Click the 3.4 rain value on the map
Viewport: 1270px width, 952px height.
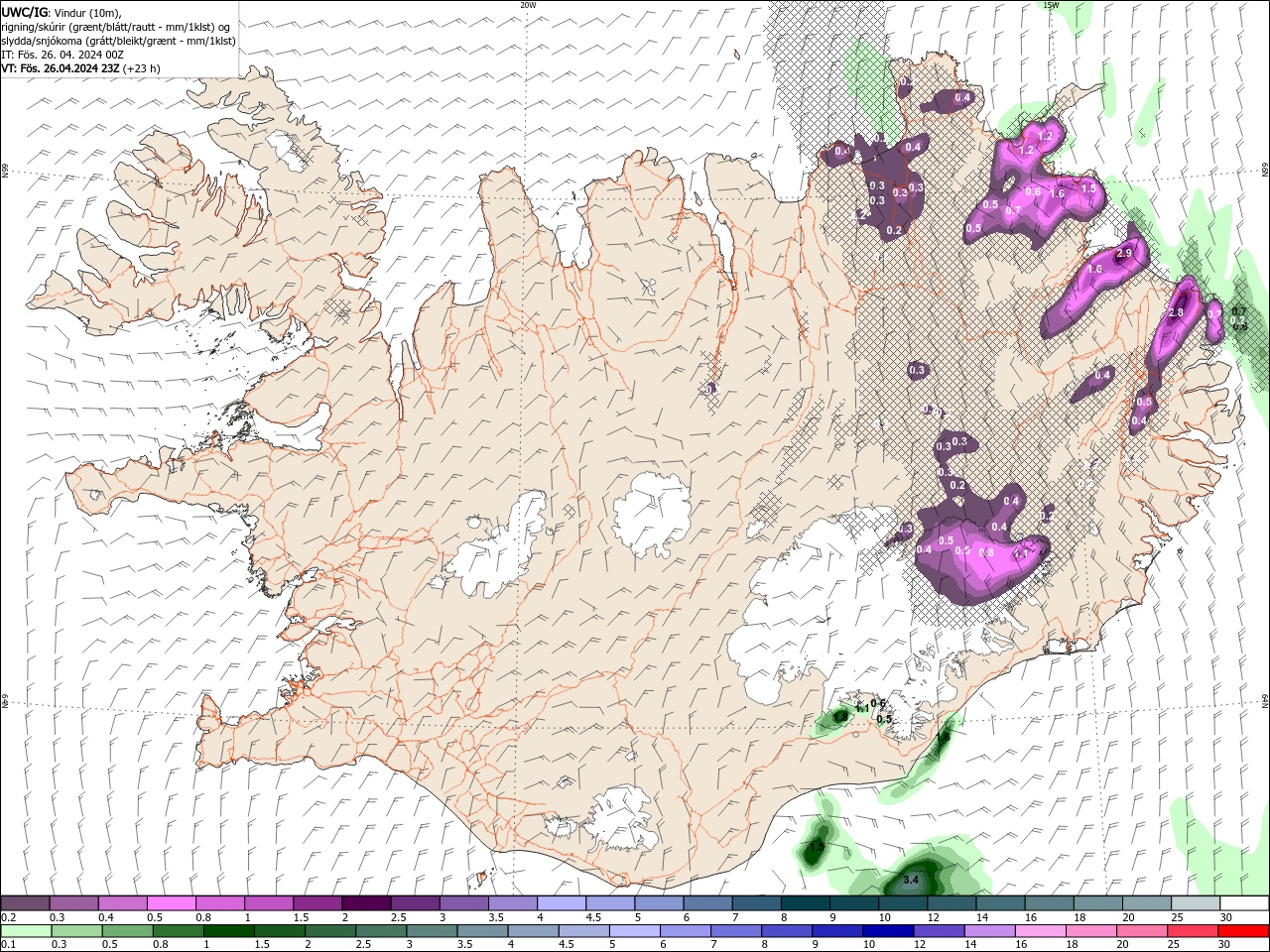tap(911, 880)
